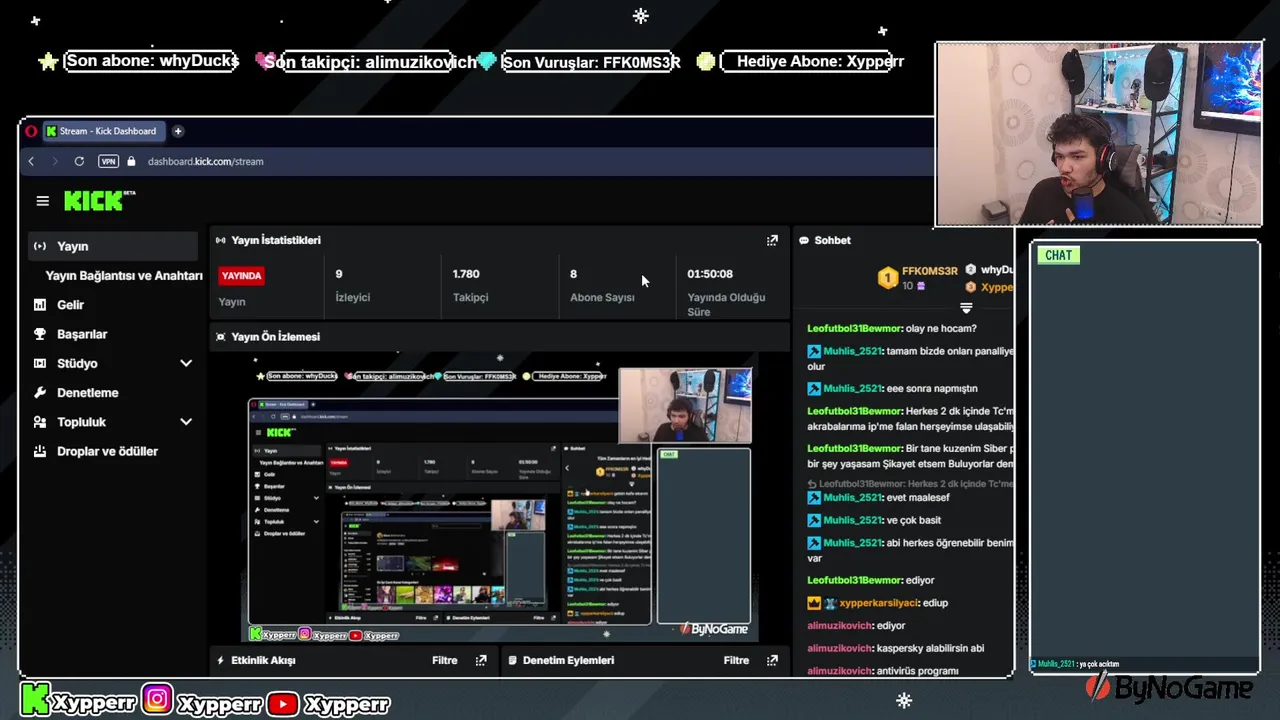
Task: Click the gold rank 1 badge by FFK0MS3R
Action: 888,278
